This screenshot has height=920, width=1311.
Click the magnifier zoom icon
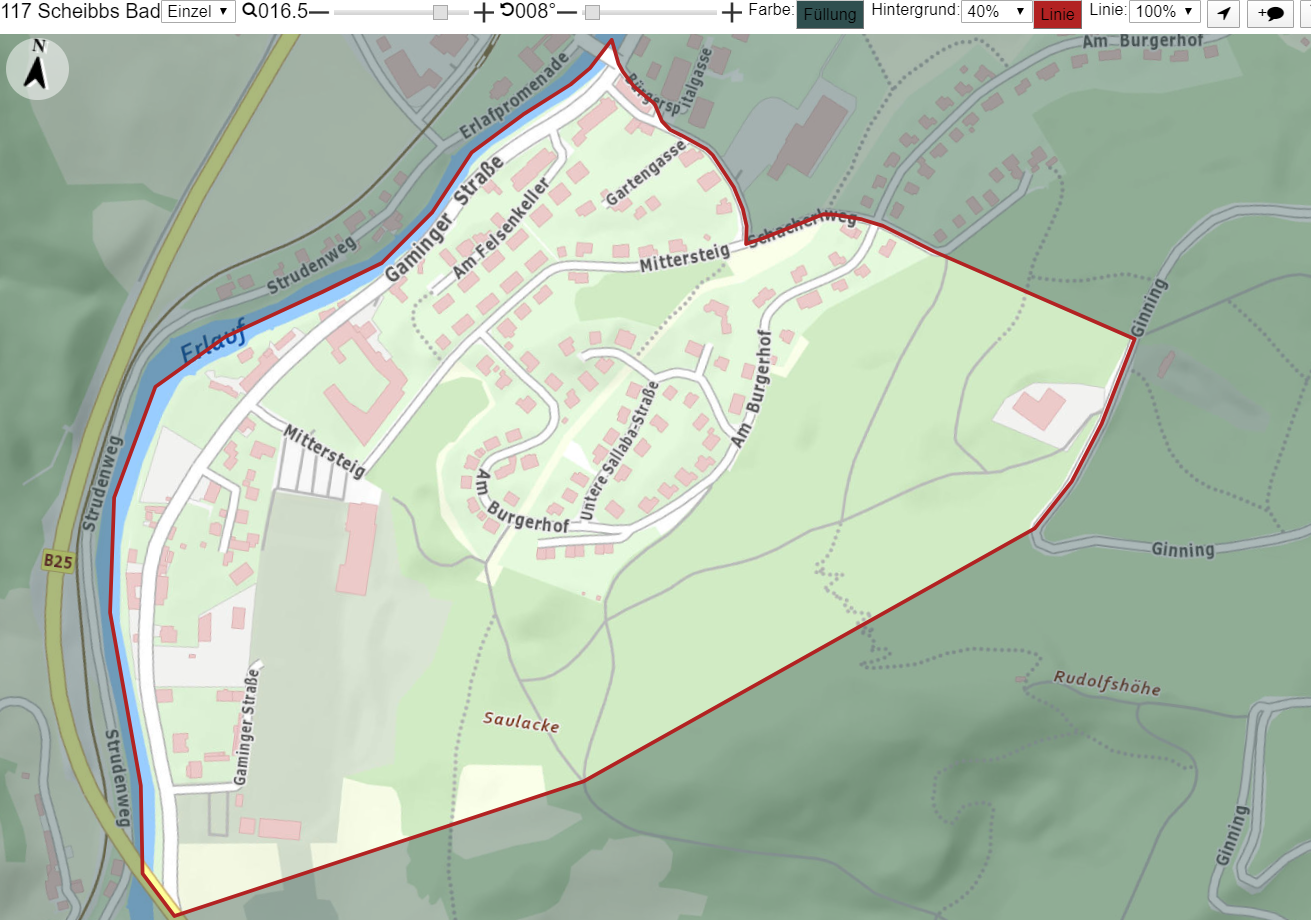pyautogui.click(x=249, y=12)
